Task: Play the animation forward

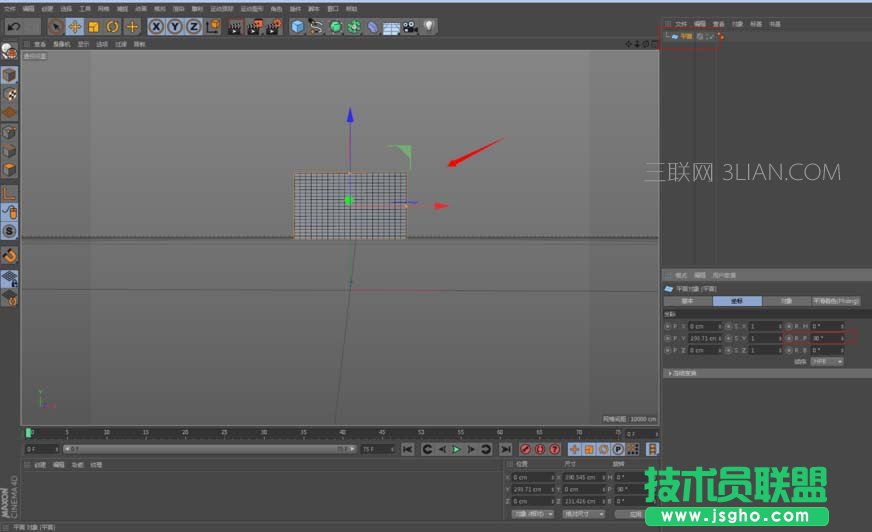Action: 456,449
